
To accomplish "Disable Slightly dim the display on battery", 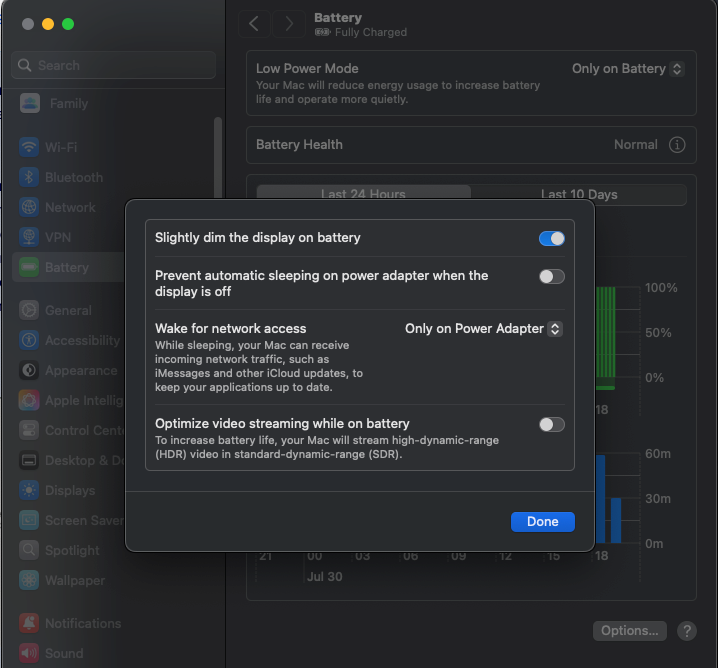I will 551,239.
